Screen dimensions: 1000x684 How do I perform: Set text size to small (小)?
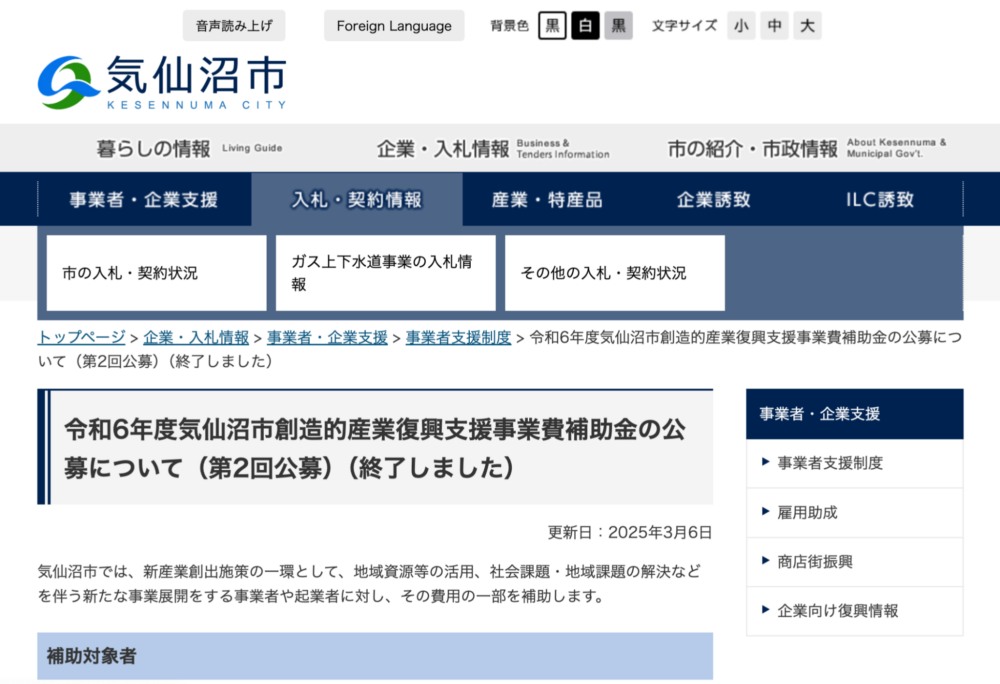pos(741,25)
